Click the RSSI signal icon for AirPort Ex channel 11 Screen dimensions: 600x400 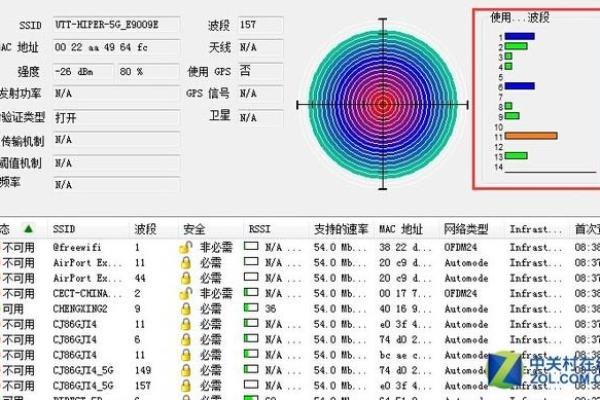[x=251, y=261]
